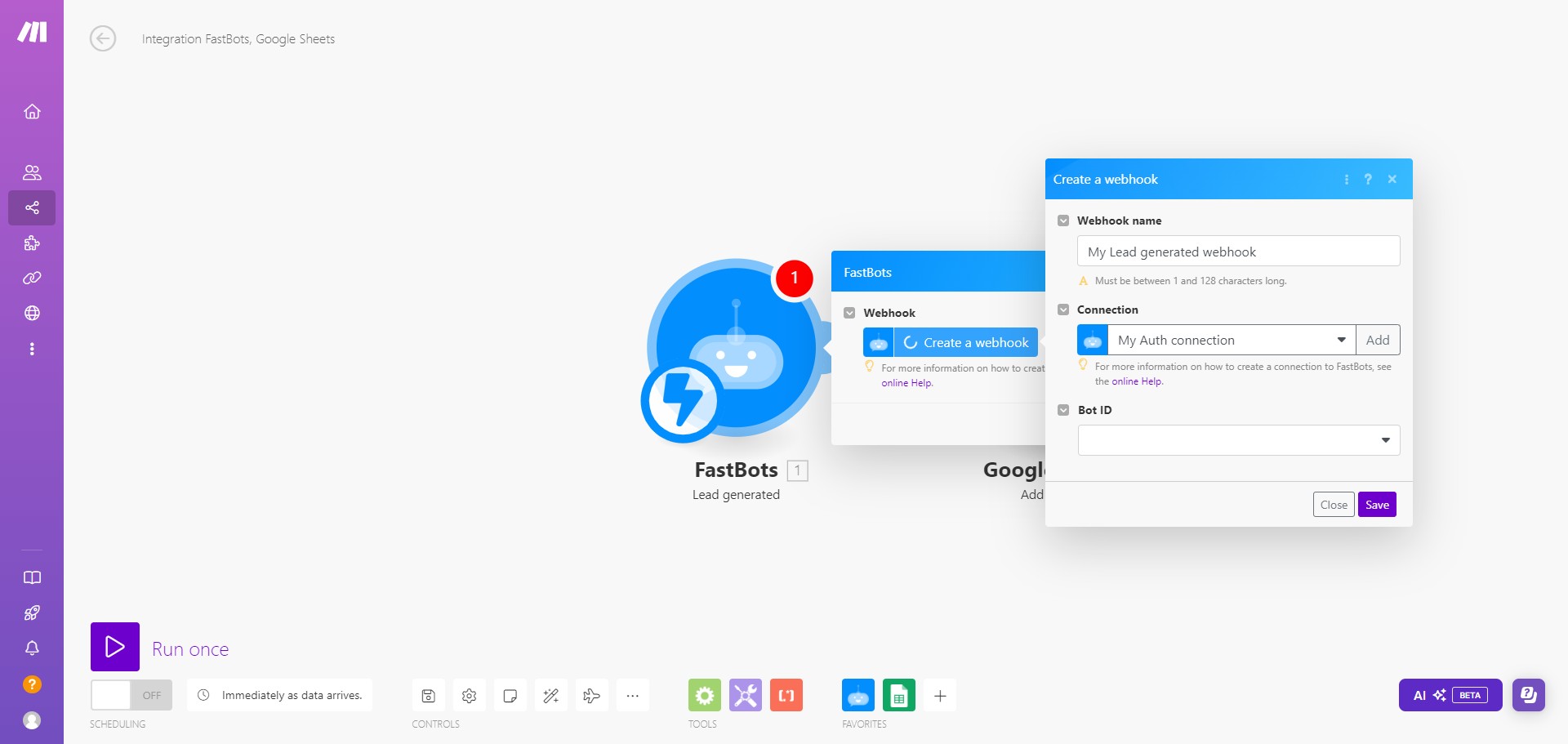Screen dimensions: 1568x744
Task: Open the dialog options vertical dots
Action: 1347,180
